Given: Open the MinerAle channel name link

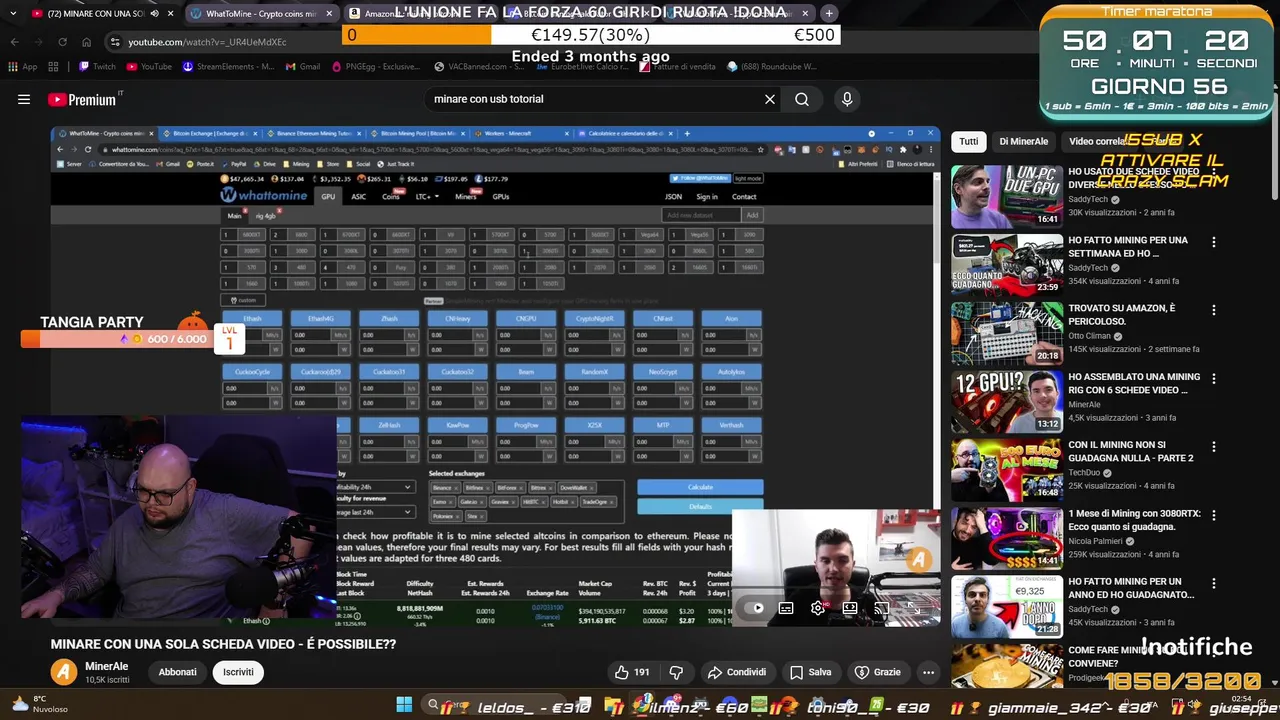Looking at the screenshot, I should pos(107,666).
